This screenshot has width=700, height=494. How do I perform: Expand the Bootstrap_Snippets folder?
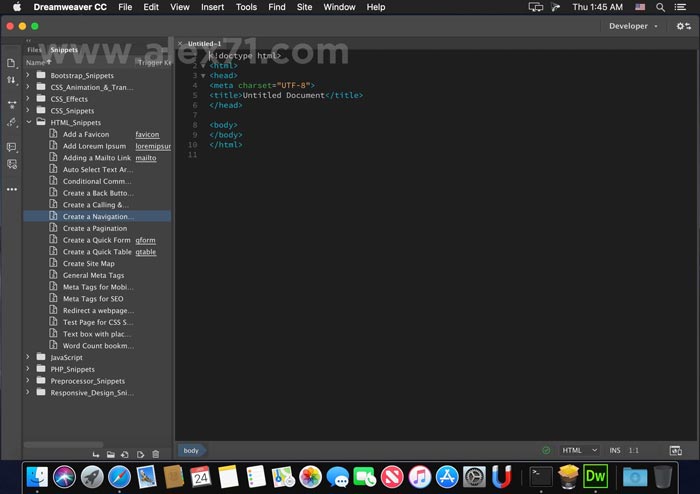click(28, 75)
